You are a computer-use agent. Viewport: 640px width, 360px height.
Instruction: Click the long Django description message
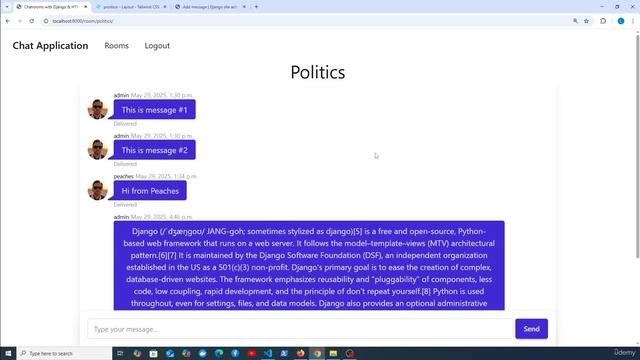coord(309,266)
